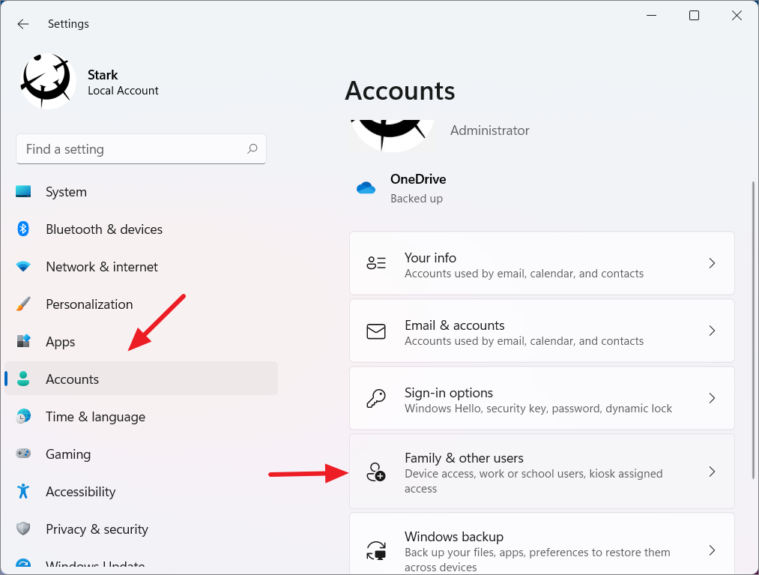The width and height of the screenshot is (759, 575).
Task: Click the Find a setting search box
Action: click(x=141, y=149)
